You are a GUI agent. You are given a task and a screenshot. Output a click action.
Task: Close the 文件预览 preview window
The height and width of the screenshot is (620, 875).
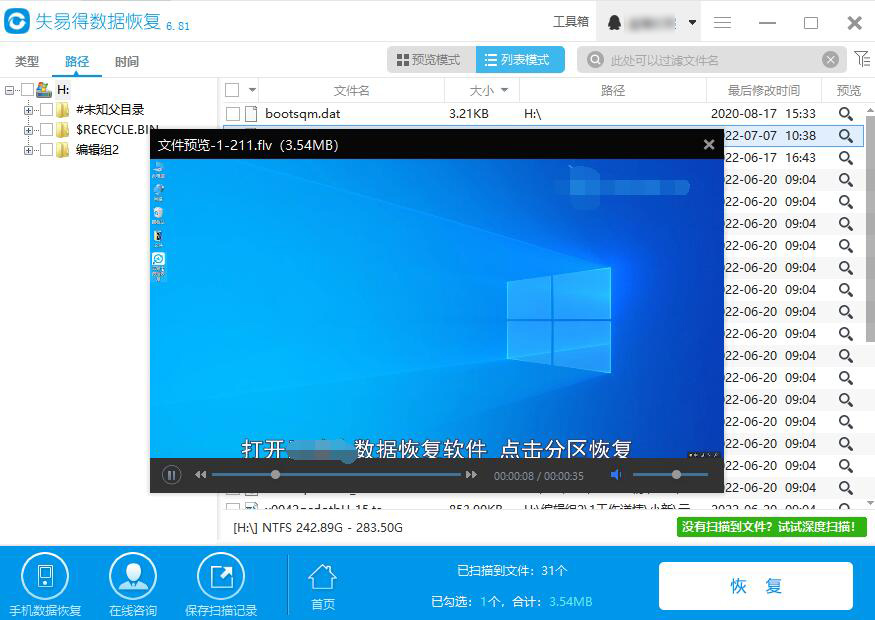click(x=709, y=145)
